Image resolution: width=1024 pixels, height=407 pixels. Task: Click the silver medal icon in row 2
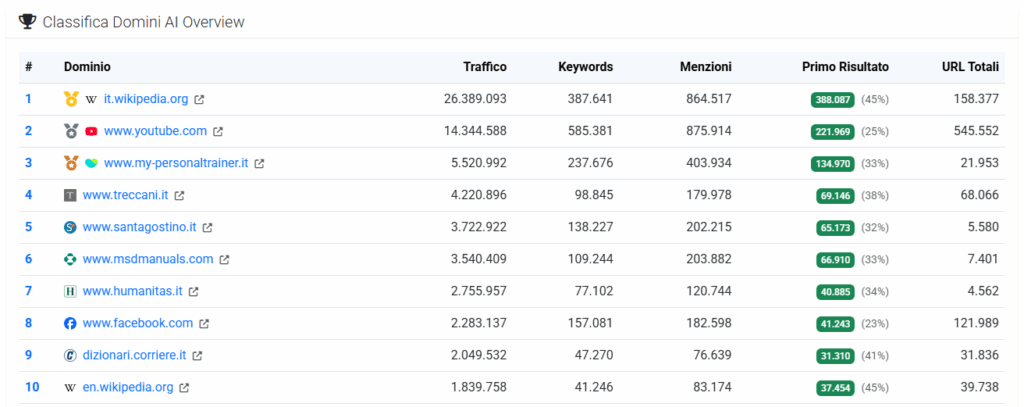(71, 131)
